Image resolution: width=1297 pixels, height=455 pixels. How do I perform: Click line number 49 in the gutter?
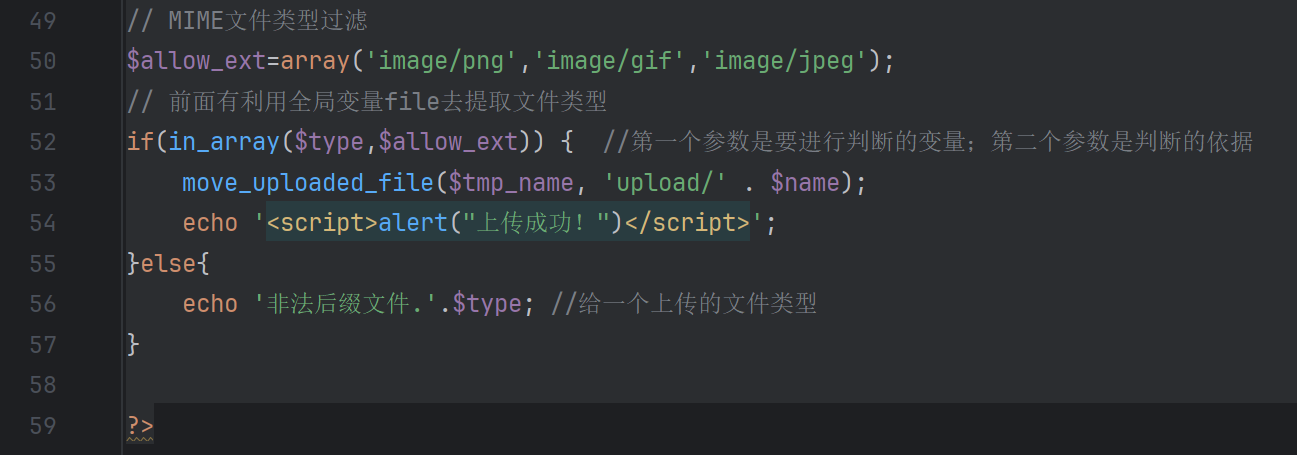pyautogui.click(x=42, y=19)
